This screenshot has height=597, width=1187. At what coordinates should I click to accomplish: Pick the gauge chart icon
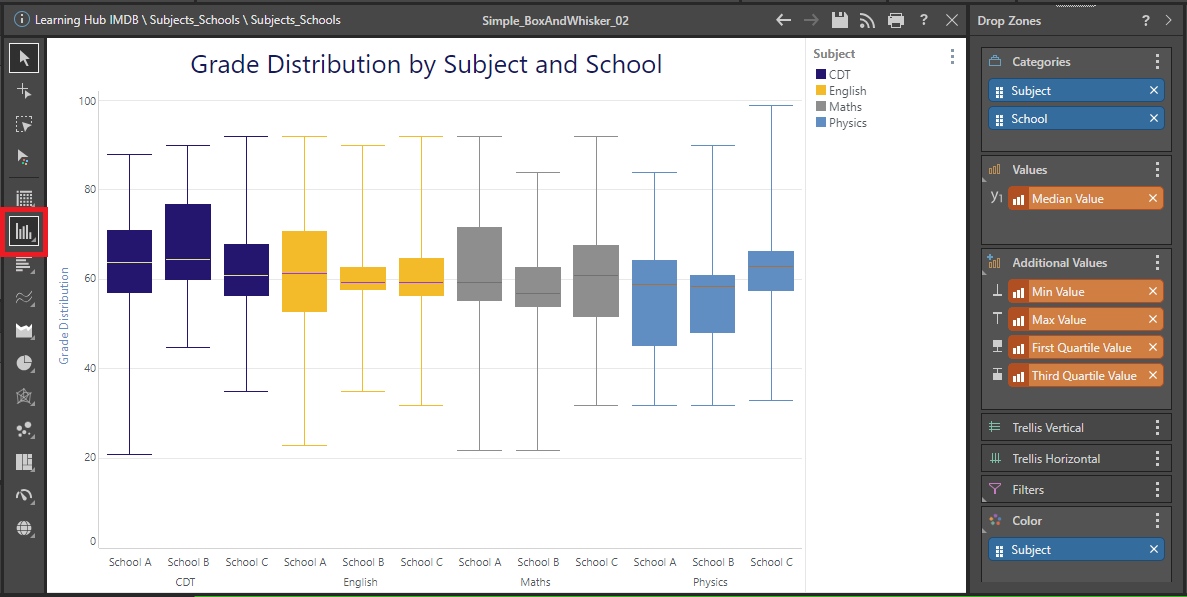(24, 495)
